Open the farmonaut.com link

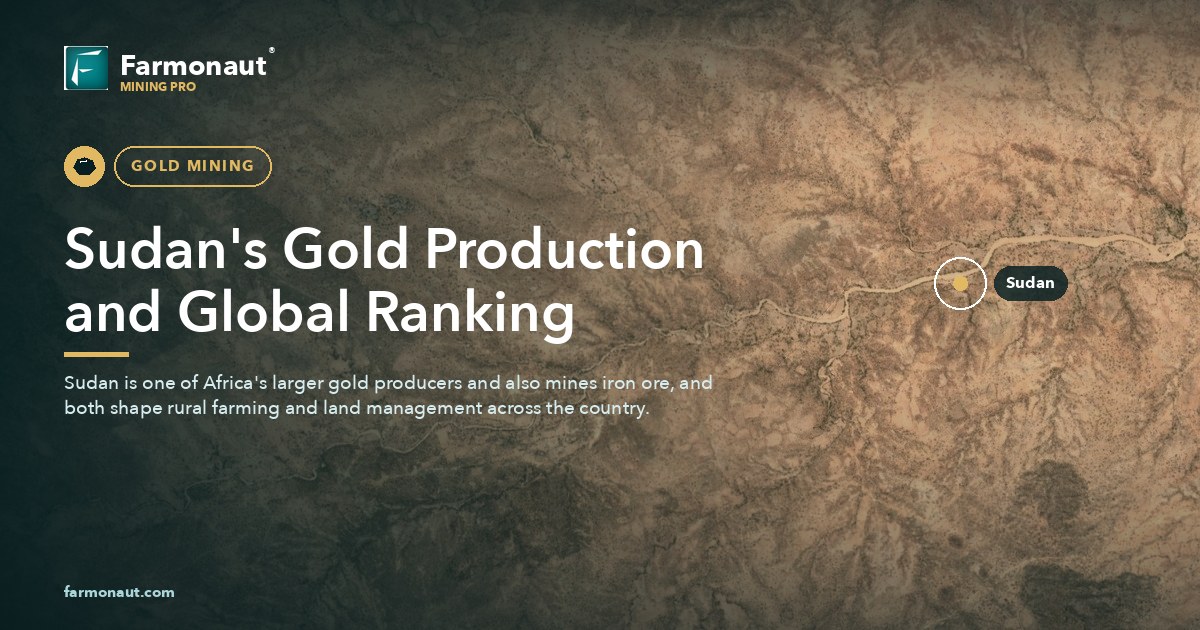[x=119, y=592]
